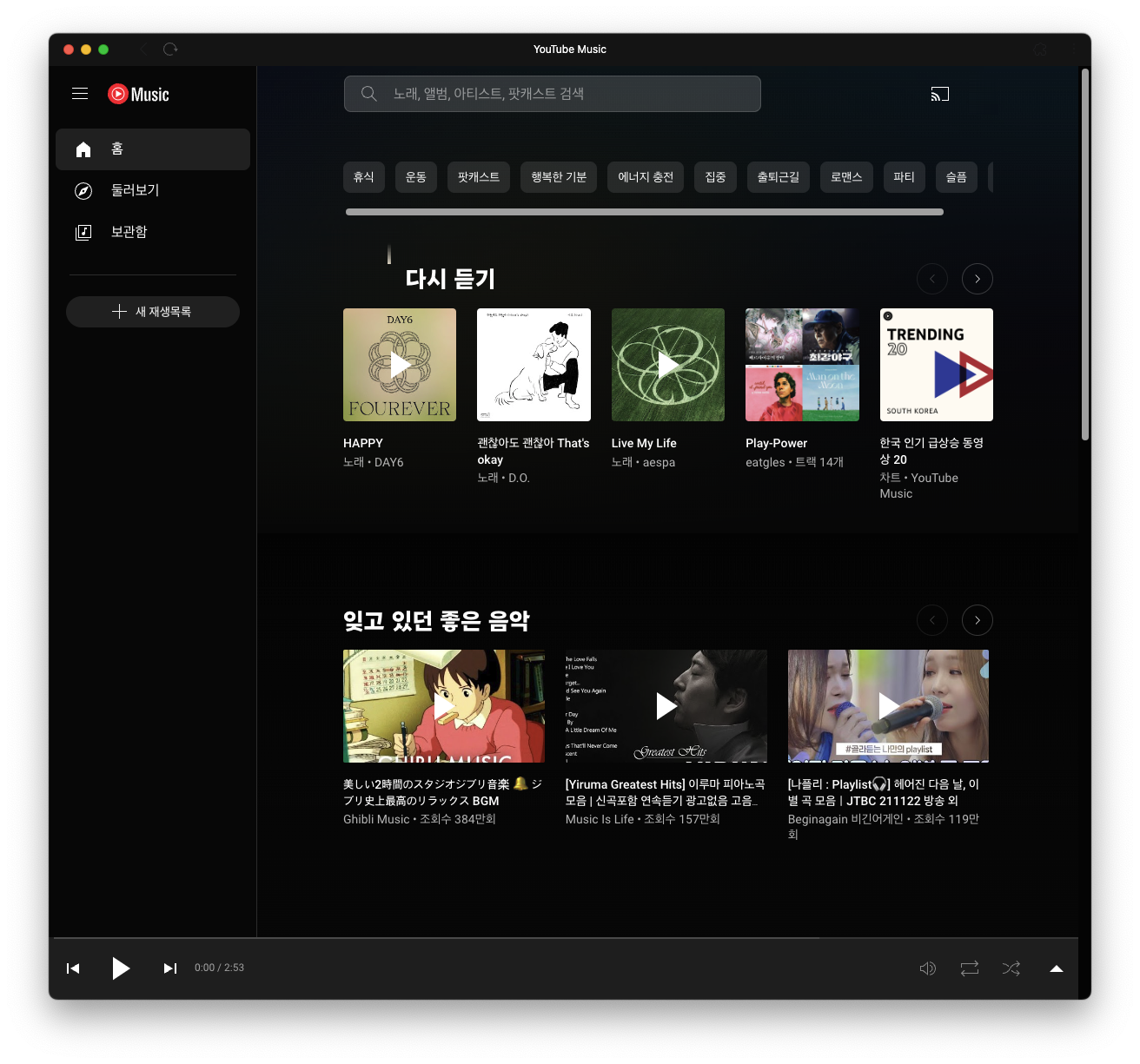Show previous items in 잊고 있던 좋은 음악
The height and width of the screenshot is (1064, 1140).
click(932, 620)
